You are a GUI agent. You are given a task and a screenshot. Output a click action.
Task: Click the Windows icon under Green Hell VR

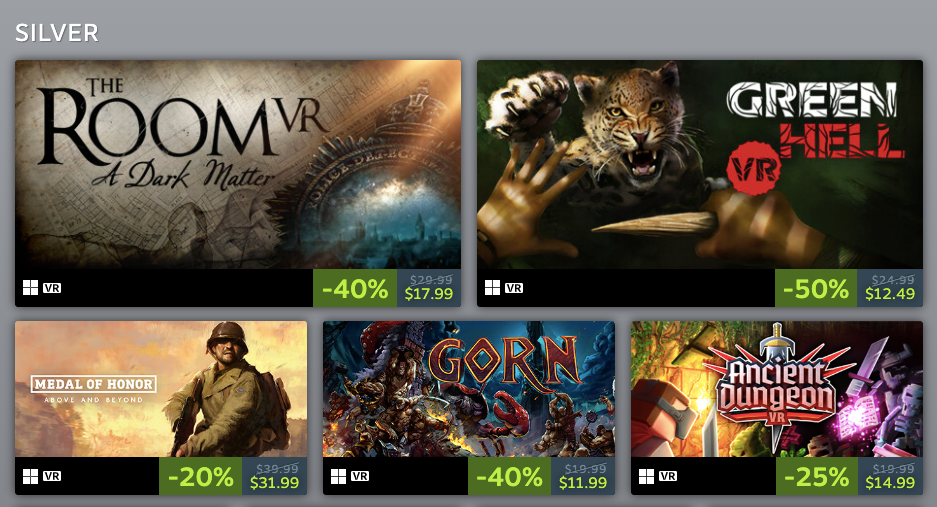coord(492,288)
